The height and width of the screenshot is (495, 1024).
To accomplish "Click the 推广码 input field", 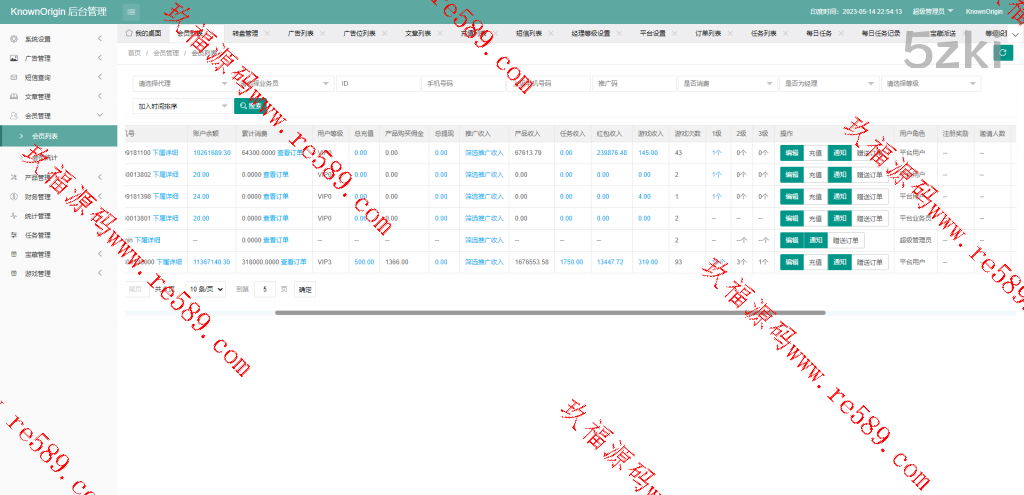I will [634, 83].
